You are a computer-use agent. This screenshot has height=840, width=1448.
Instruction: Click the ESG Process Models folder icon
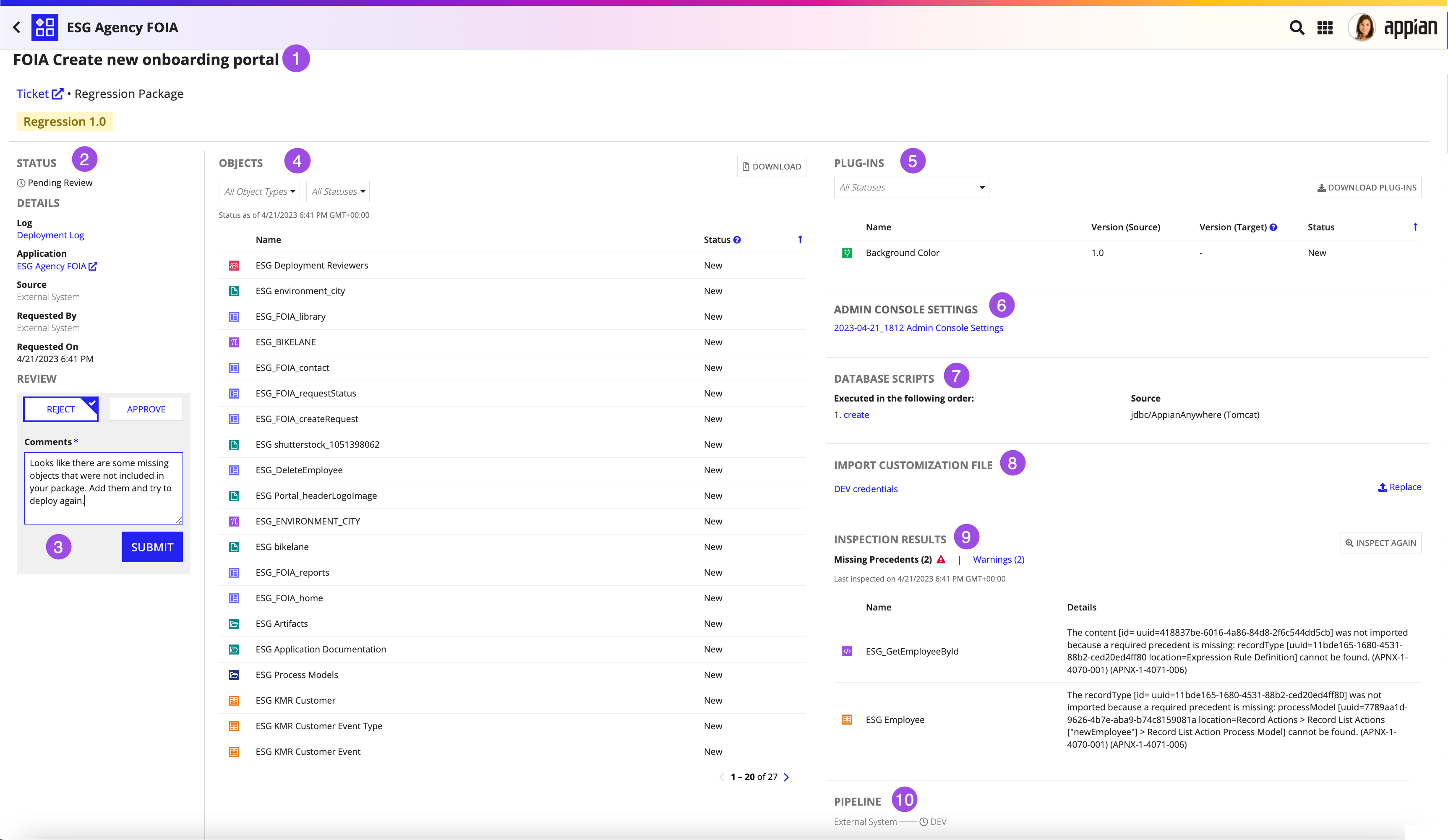(x=234, y=675)
